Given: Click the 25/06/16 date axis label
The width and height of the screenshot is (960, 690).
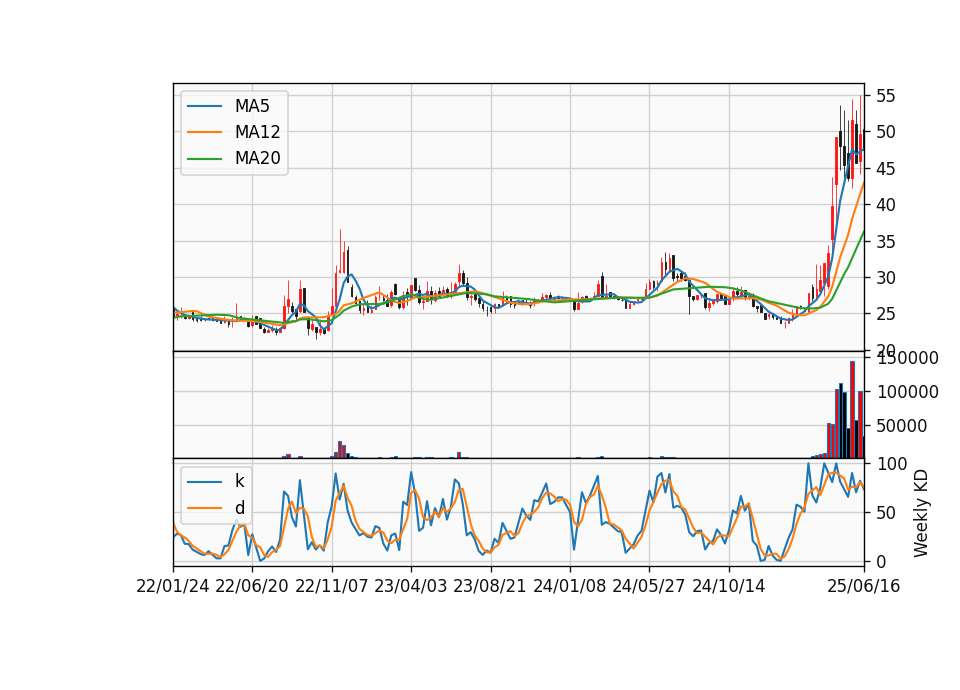Looking at the screenshot, I should click(x=864, y=586).
